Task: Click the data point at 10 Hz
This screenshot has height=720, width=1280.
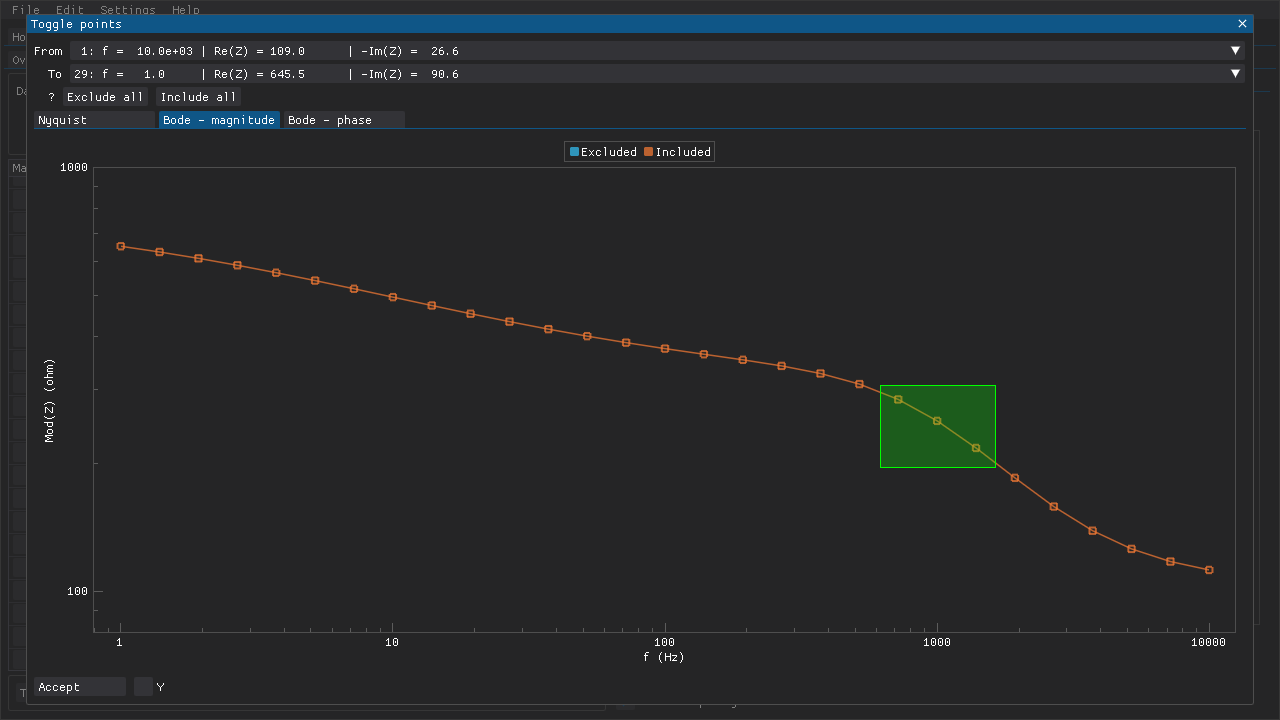Action: pos(393,297)
